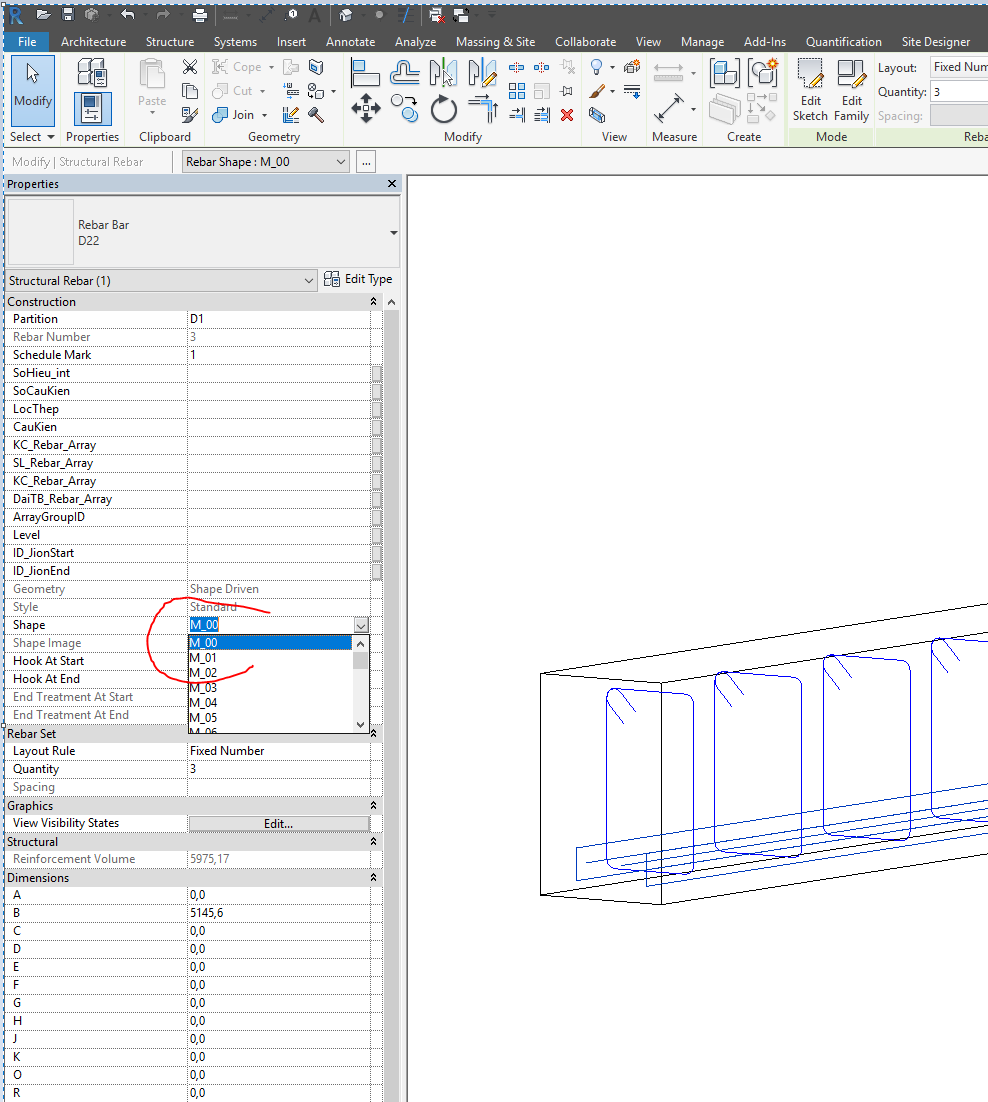
Task: Switch to the Structure tab
Action: pyautogui.click(x=169, y=41)
